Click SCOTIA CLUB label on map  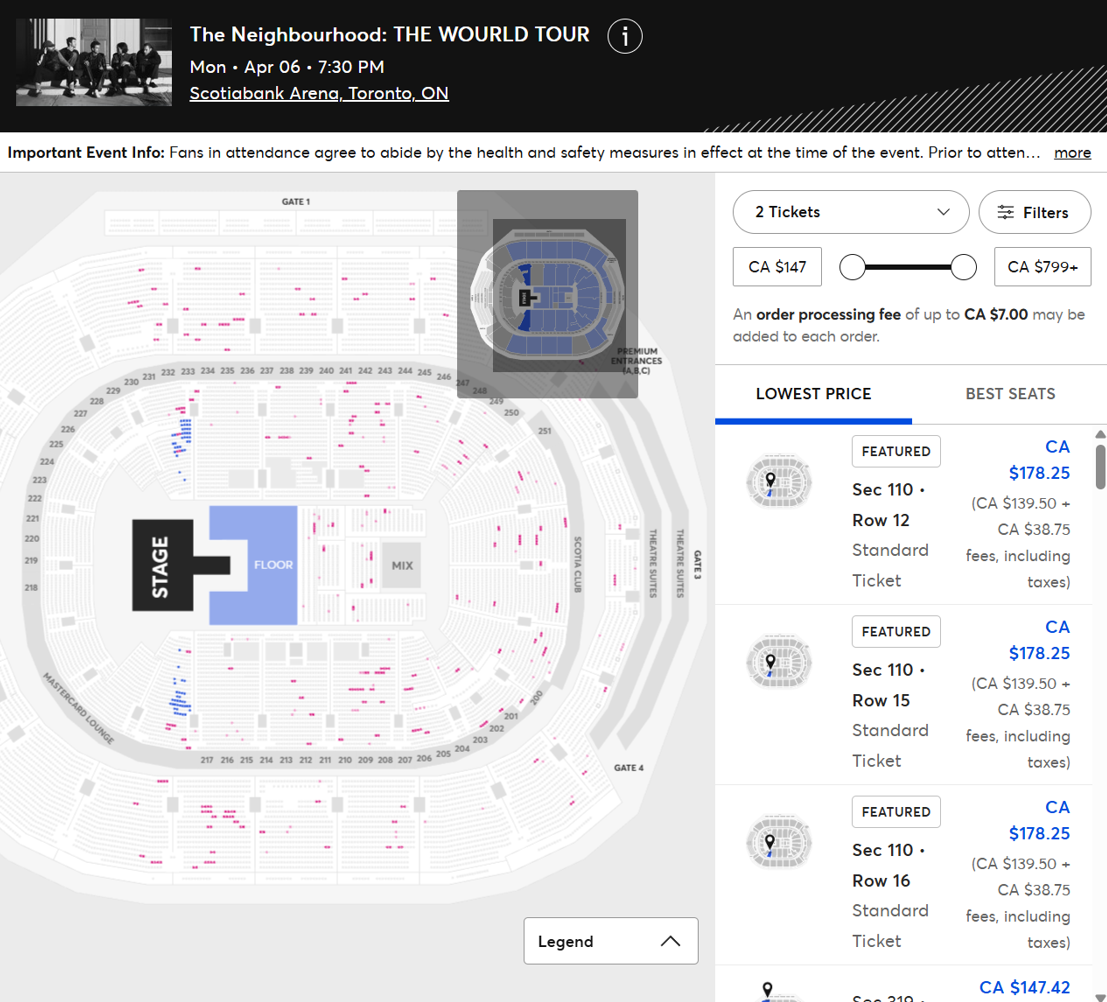pos(578,564)
